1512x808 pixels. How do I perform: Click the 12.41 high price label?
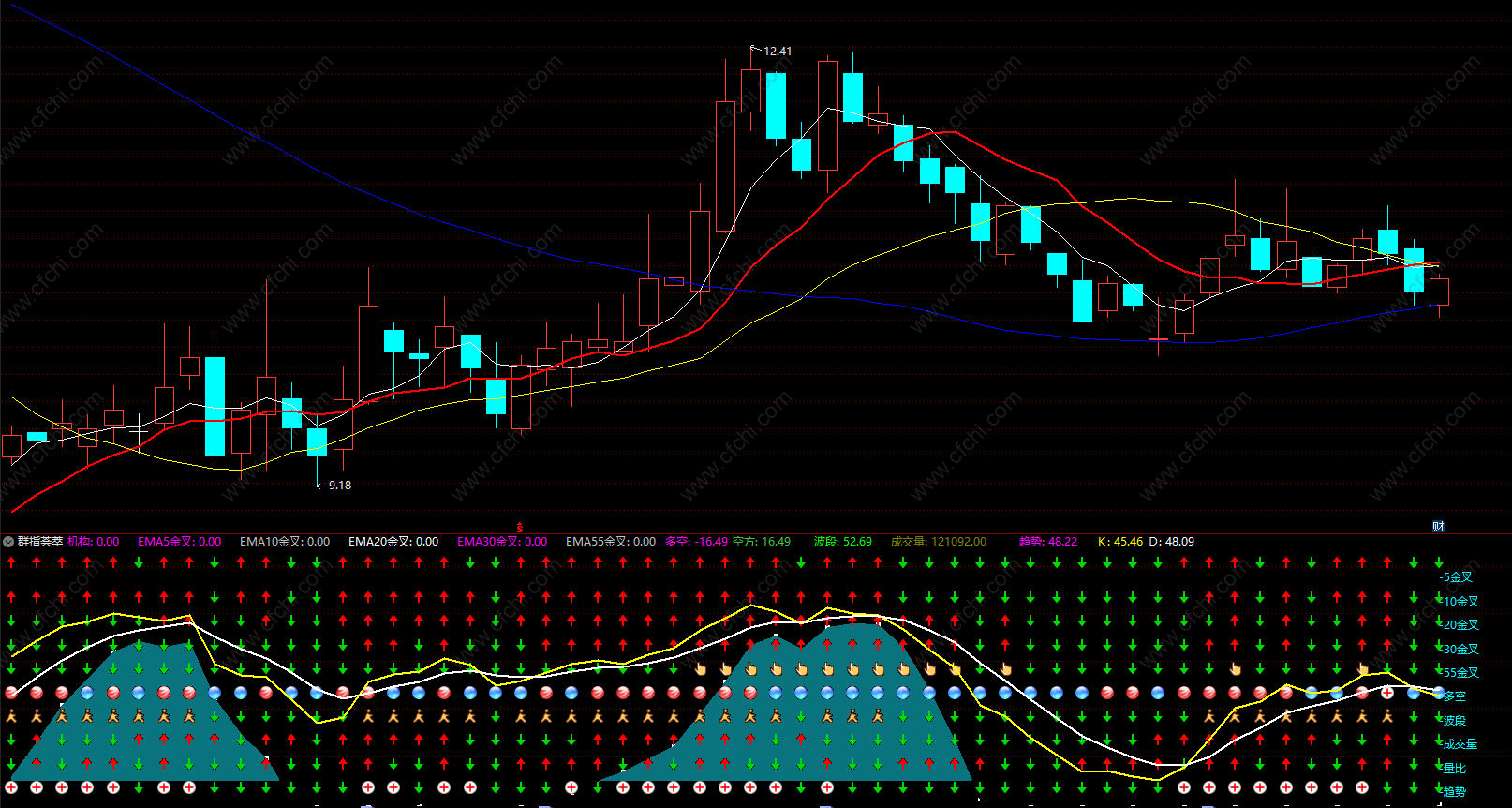(x=778, y=52)
